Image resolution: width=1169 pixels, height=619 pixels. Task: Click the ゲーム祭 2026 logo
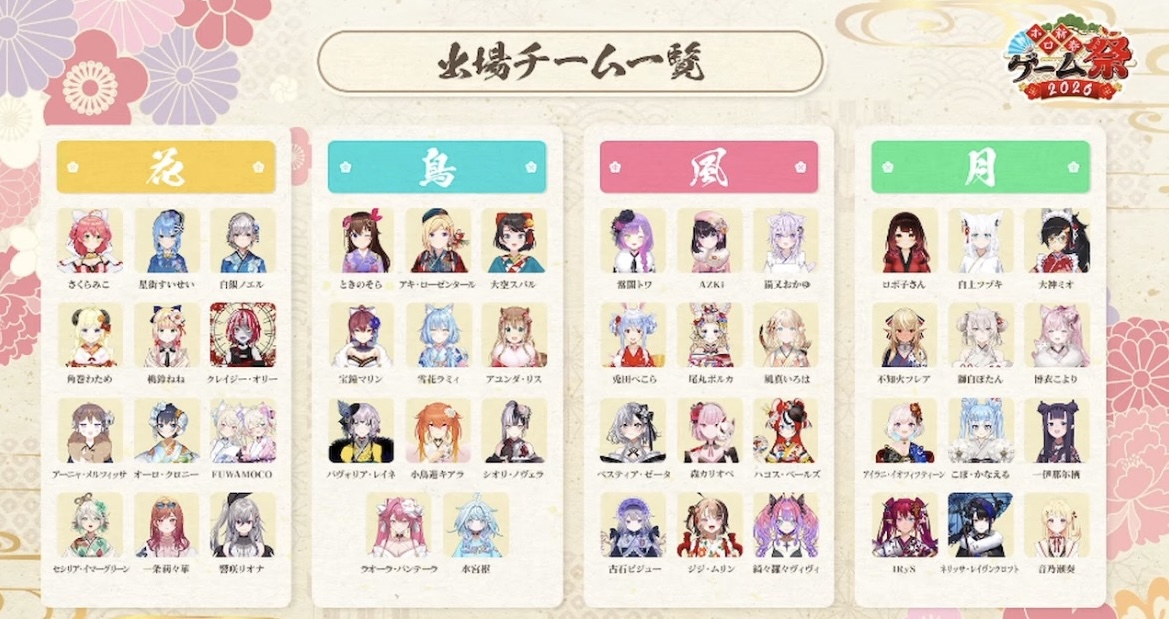(1070, 60)
